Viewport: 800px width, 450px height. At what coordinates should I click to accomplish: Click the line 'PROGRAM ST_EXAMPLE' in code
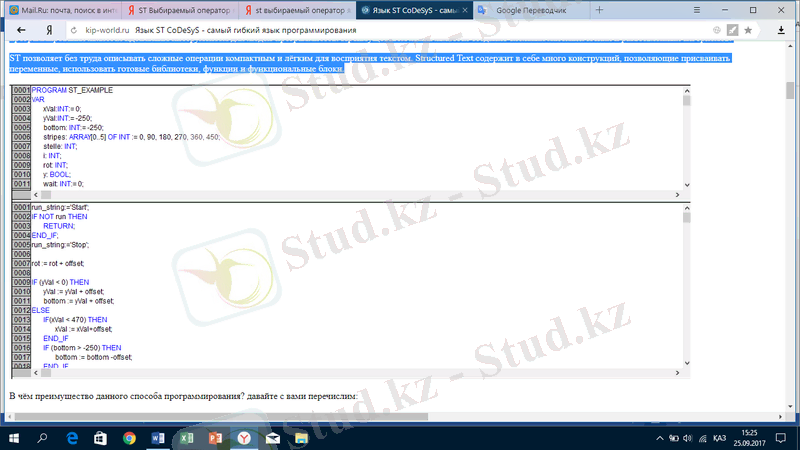[72, 90]
